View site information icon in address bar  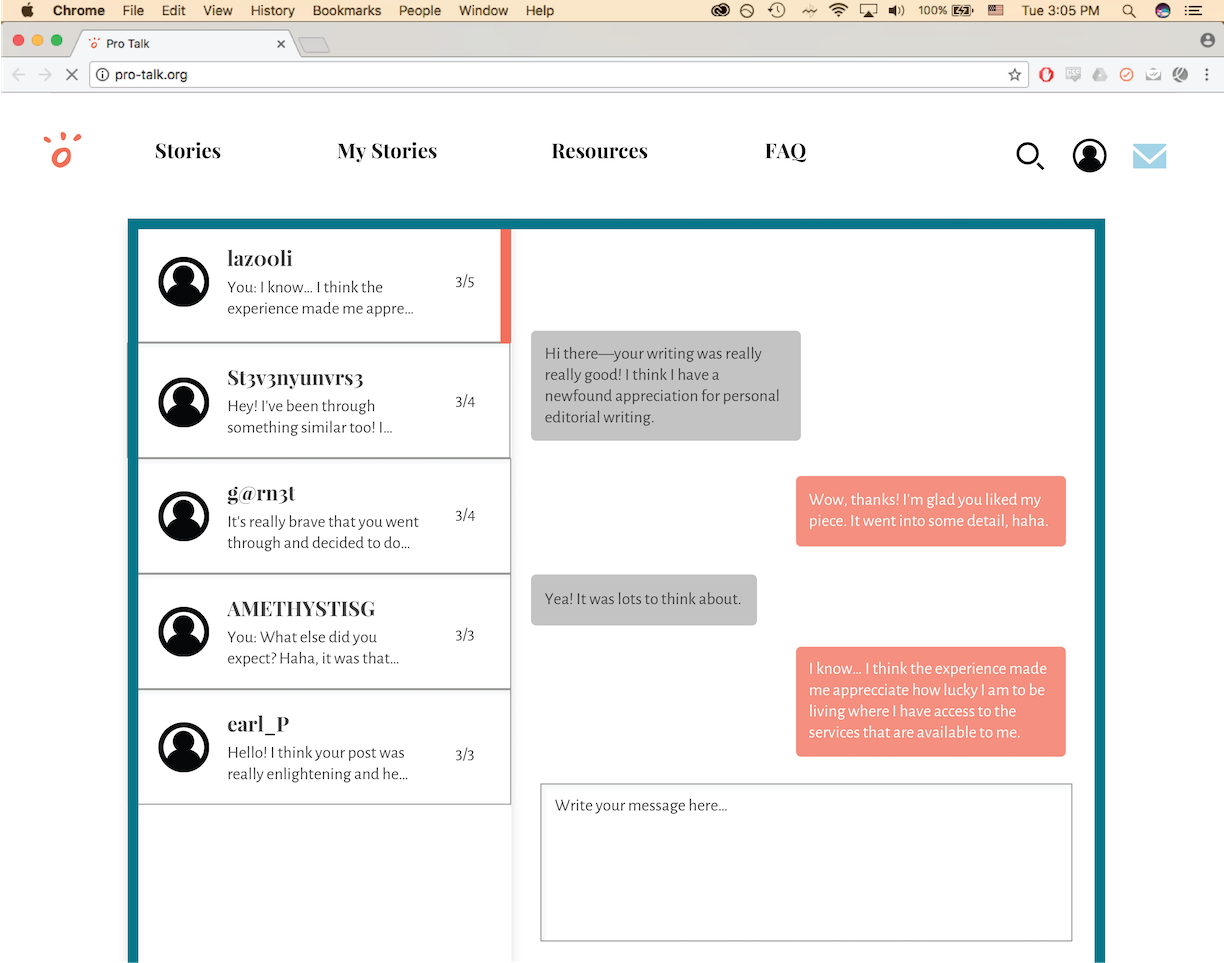[102, 75]
